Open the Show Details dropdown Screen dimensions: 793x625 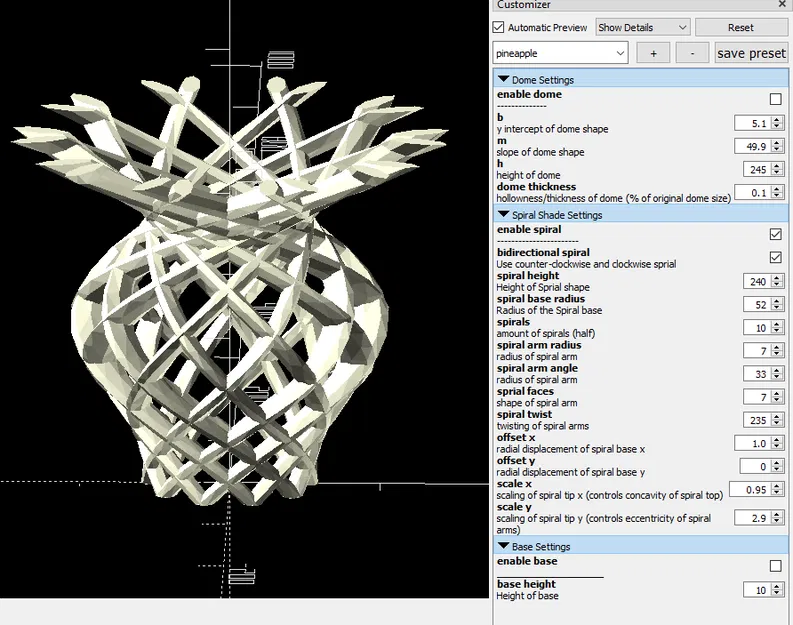click(x=643, y=27)
